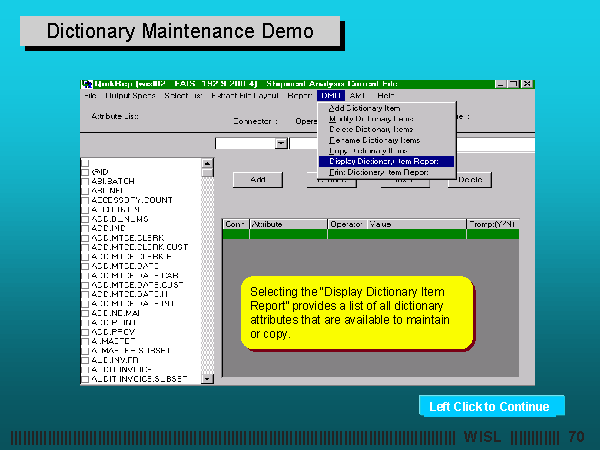Click the attribute list vertical scrollbar track
Viewport: 600px width, 450px height.
pos(208,280)
